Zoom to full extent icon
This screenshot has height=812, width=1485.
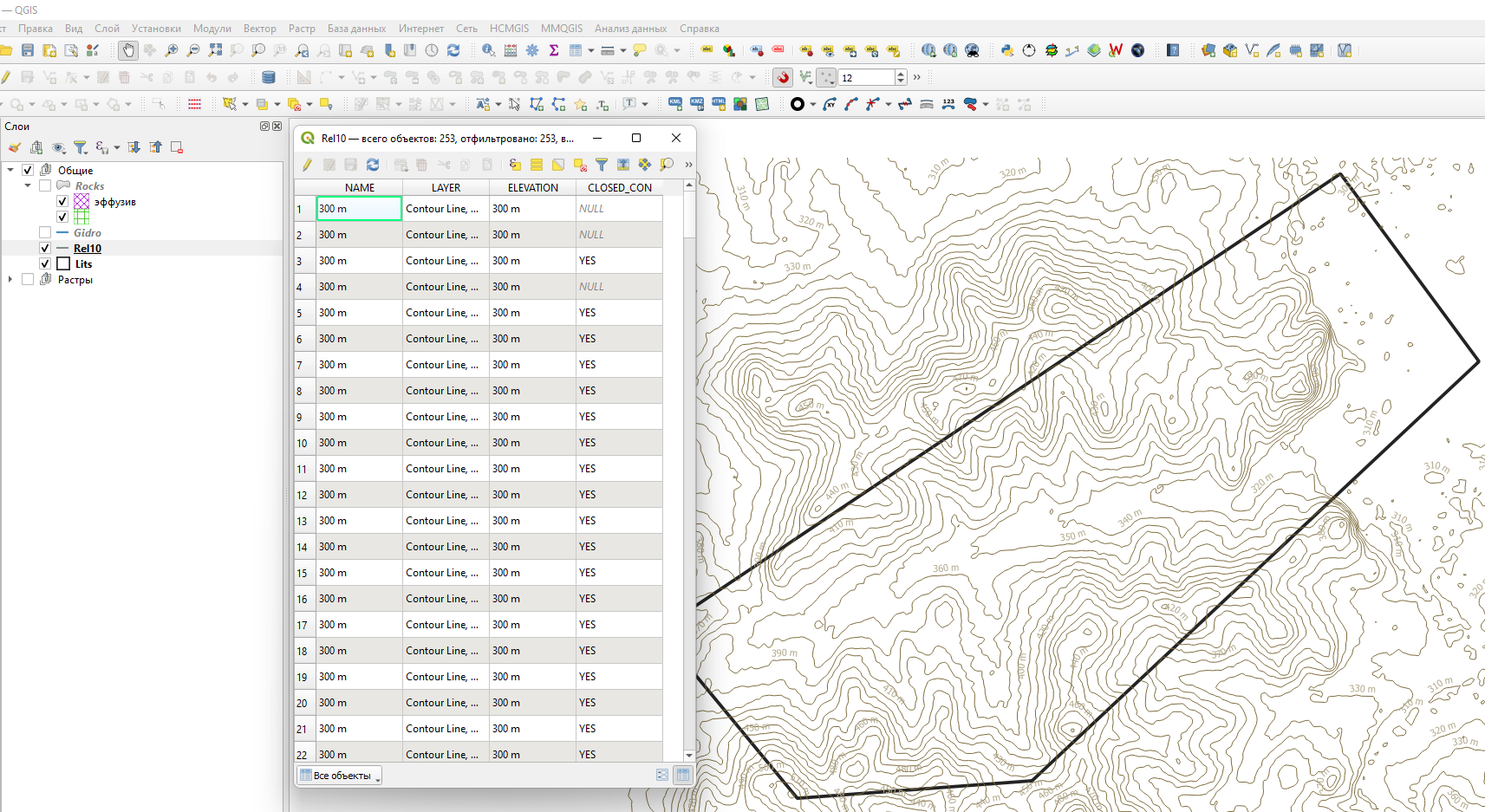(x=215, y=50)
